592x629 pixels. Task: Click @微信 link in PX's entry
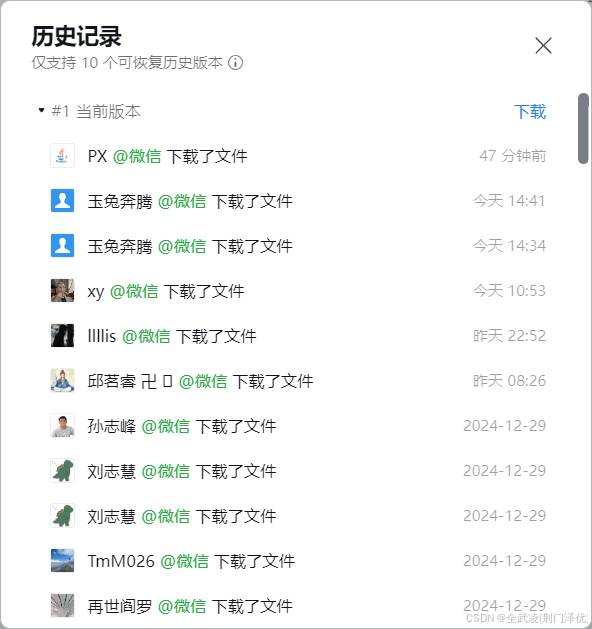pos(137,156)
